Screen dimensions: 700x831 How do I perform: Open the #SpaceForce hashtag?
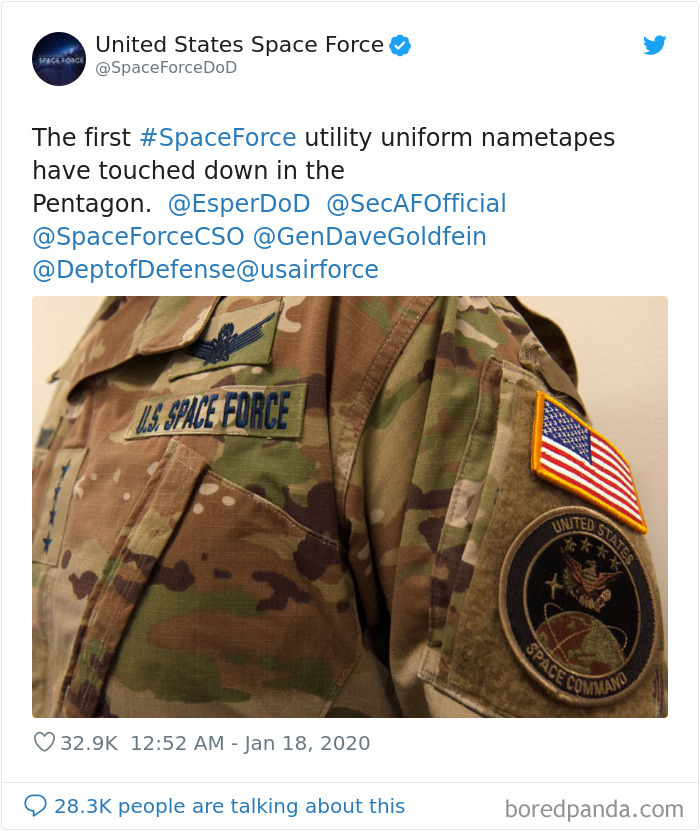pos(219,137)
